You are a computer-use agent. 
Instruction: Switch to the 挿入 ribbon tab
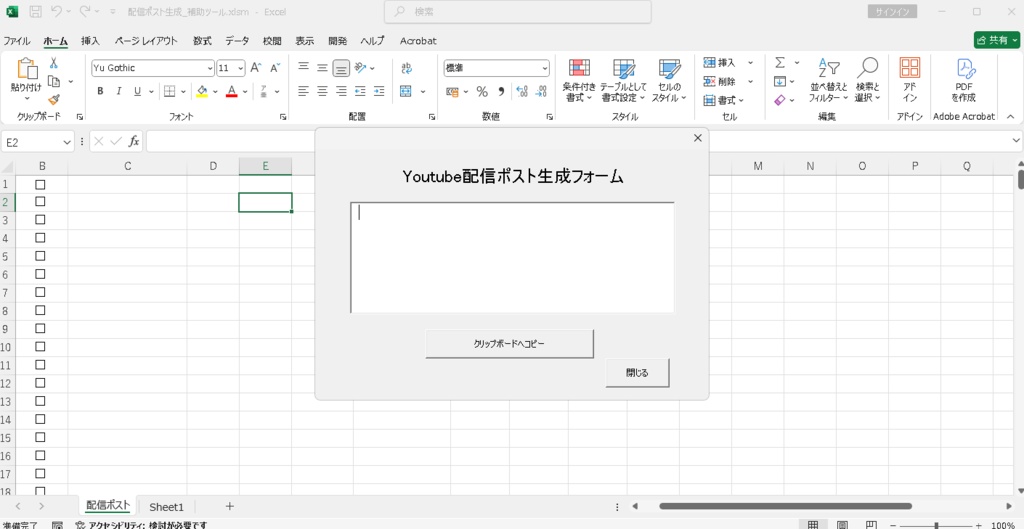(90, 40)
